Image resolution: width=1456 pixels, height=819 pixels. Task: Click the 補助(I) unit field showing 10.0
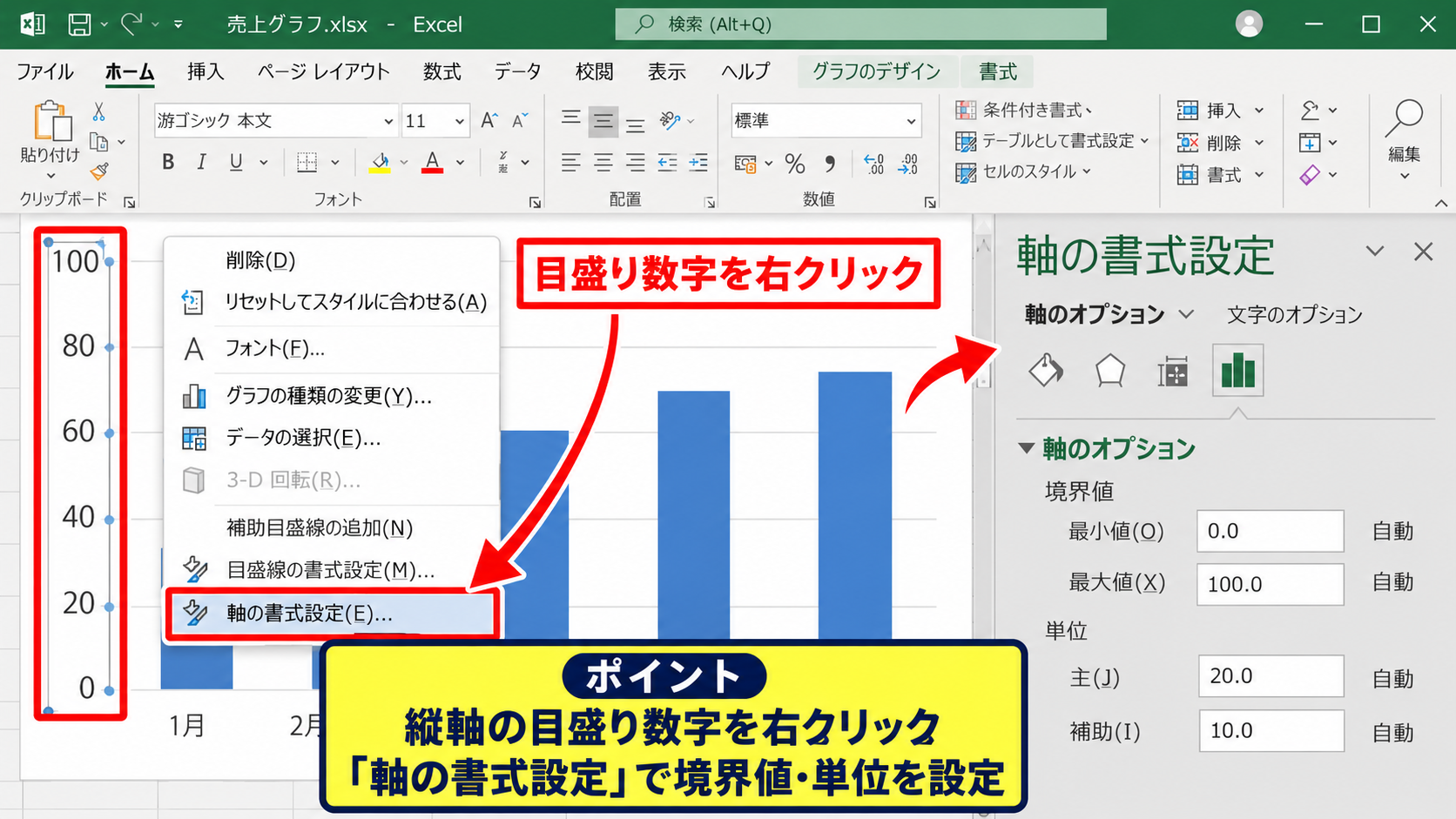[x=1271, y=731]
